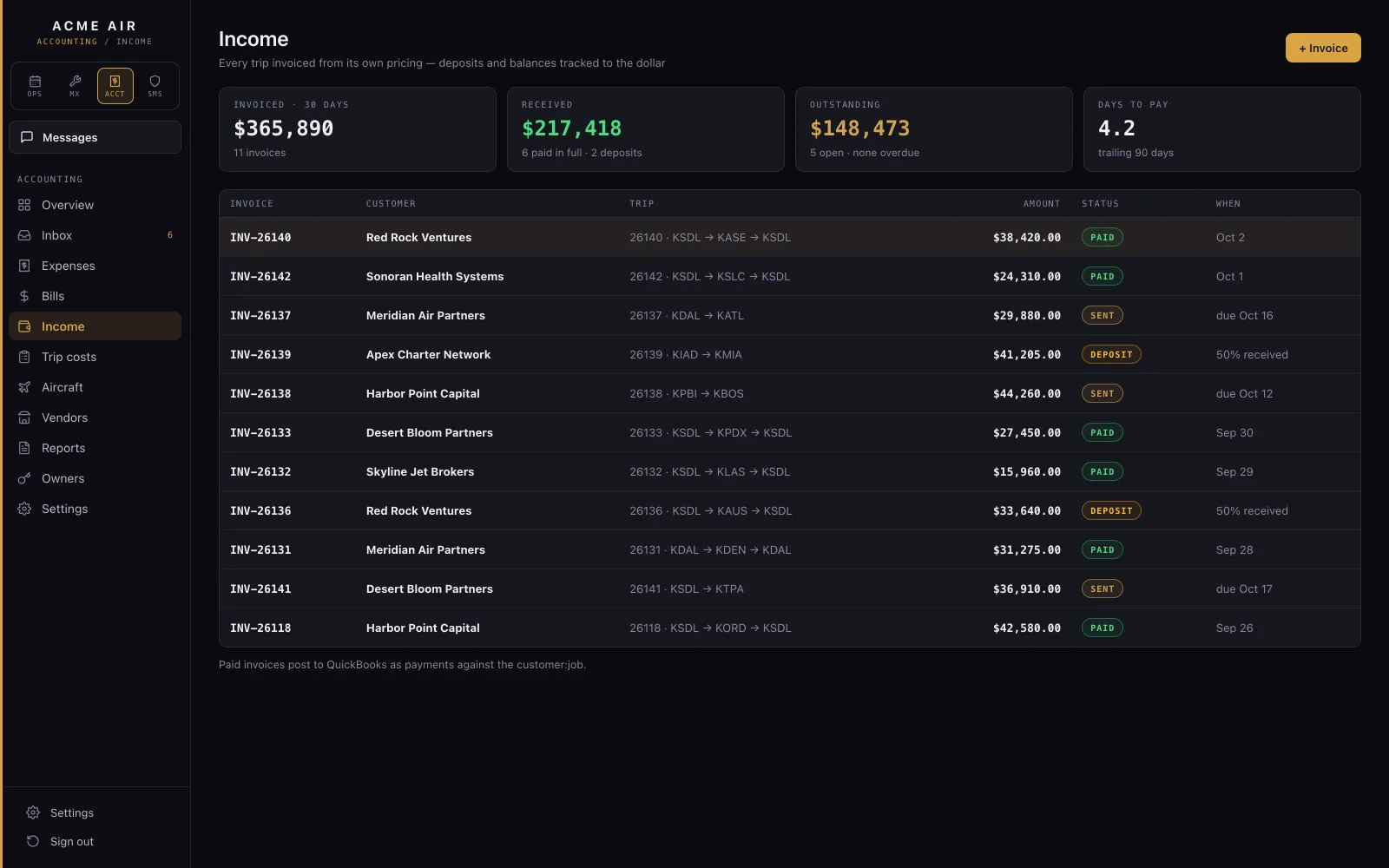Image resolution: width=1389 pixels, height=868 pixels.
Task: Open the SMS safety module icon
Action: click(155, 86)
